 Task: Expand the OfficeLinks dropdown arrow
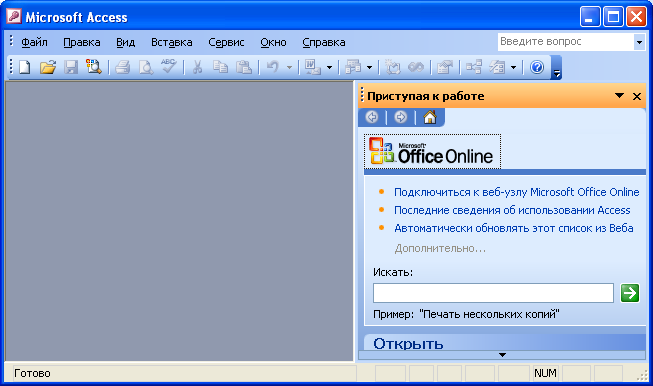tap(329, 67)
